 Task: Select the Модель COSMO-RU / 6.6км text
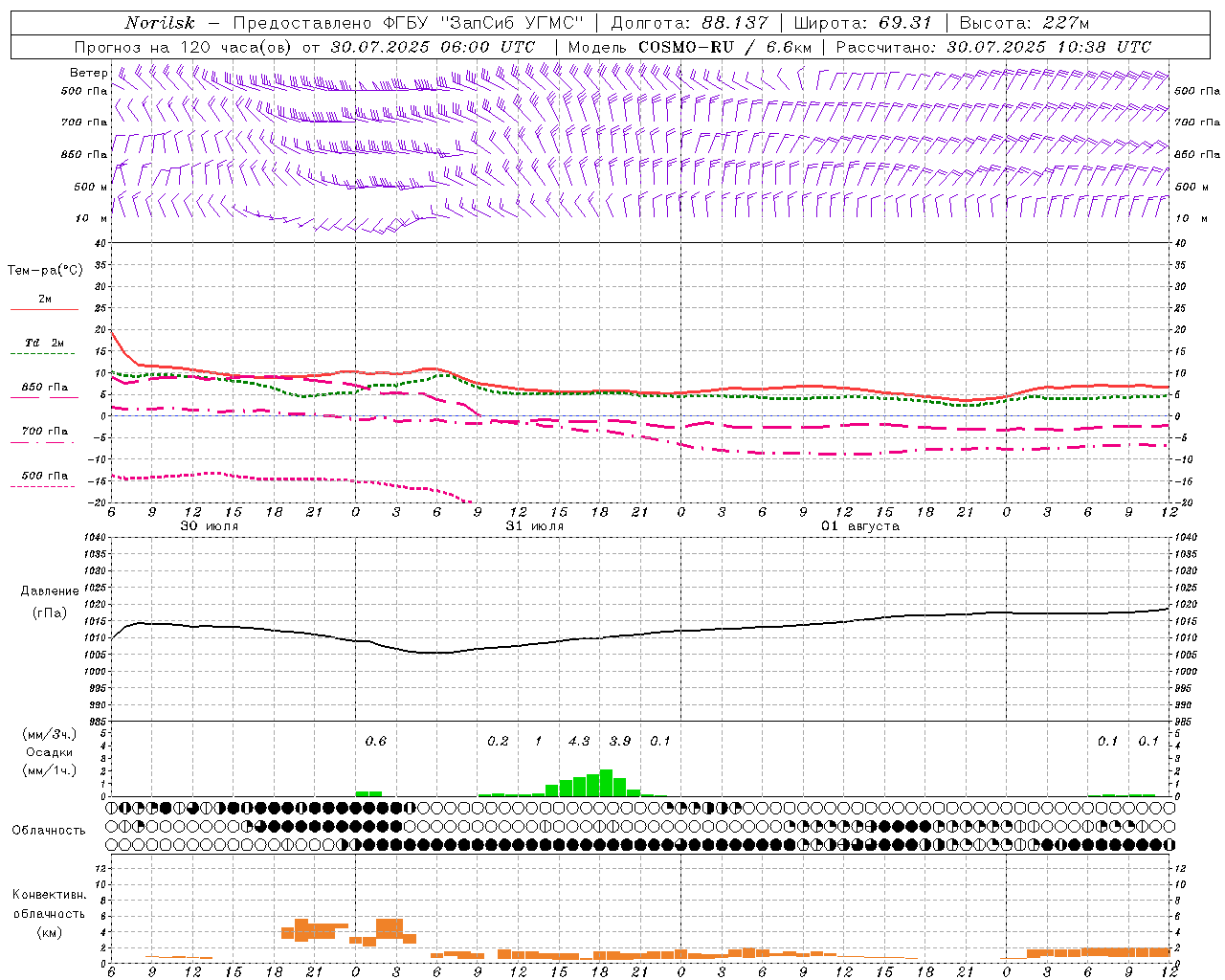690,47
